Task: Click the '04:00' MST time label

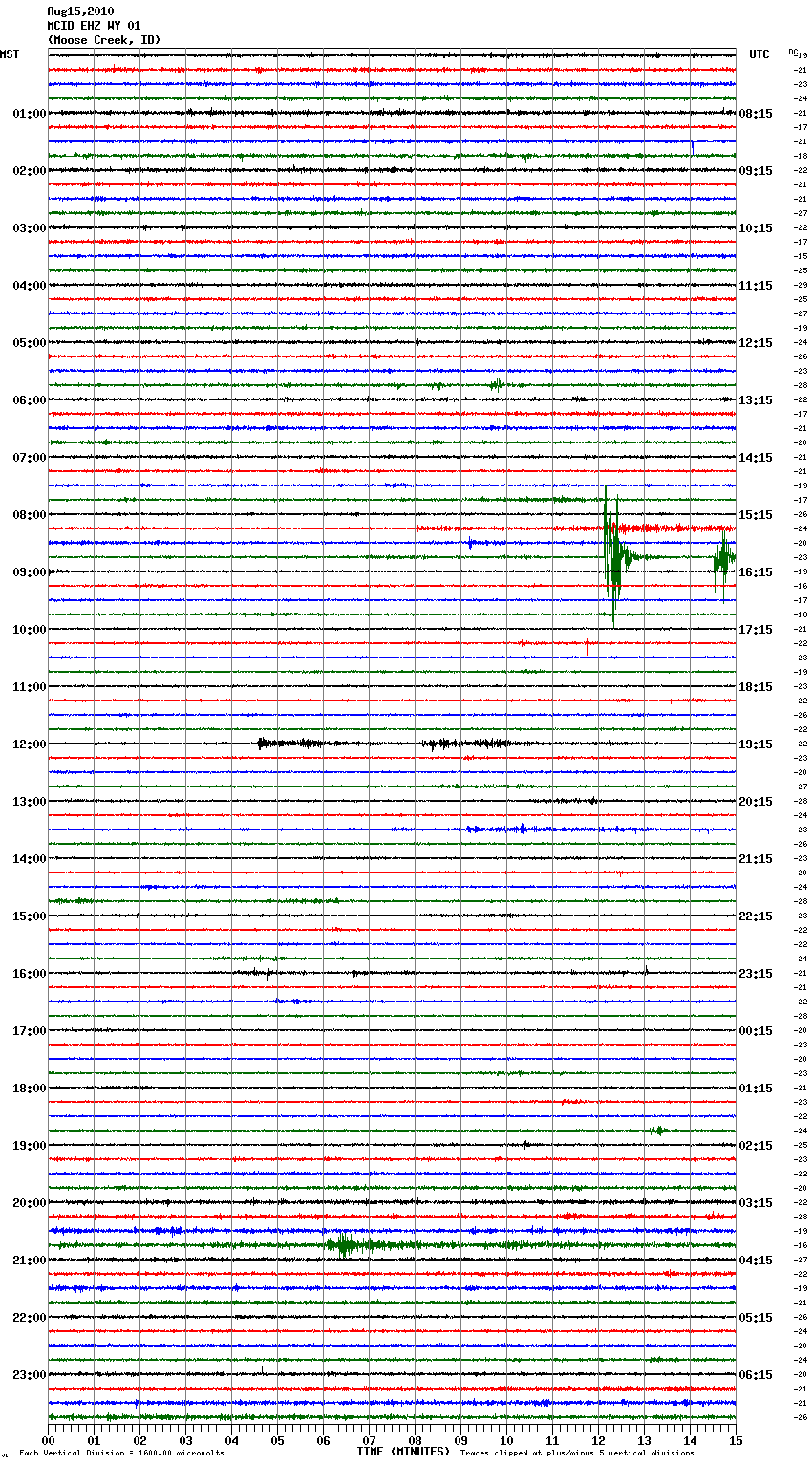Action: [x=30, y=286]
